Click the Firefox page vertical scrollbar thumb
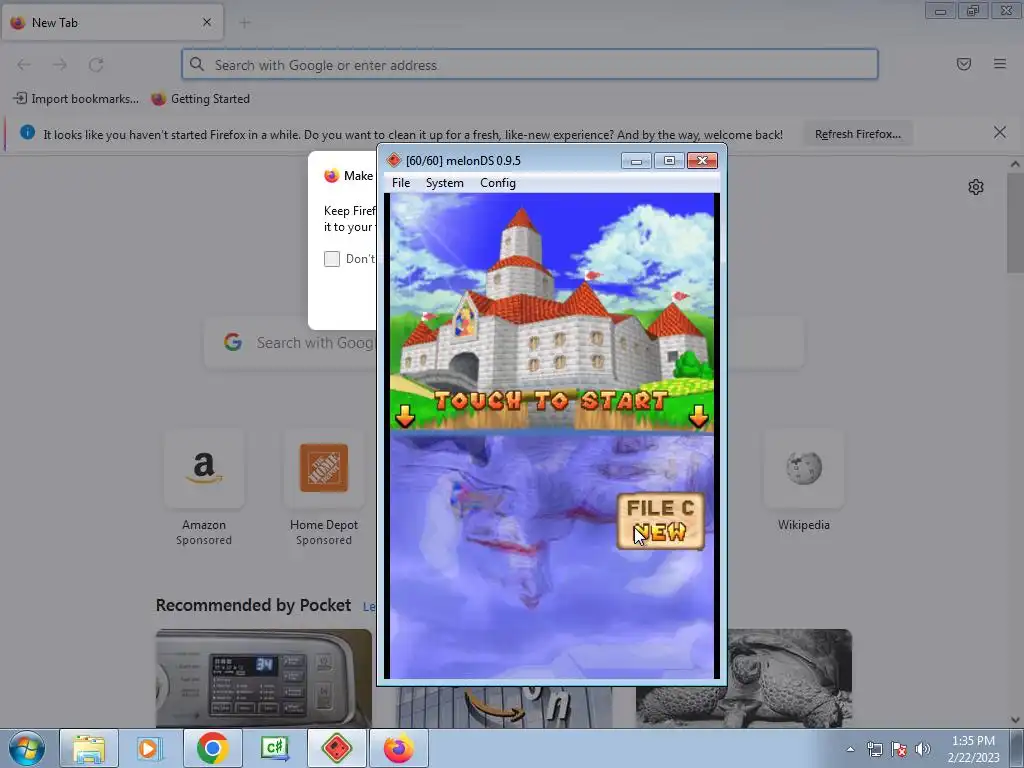This screenshot has width=1024, height=768. [1015, 223]
